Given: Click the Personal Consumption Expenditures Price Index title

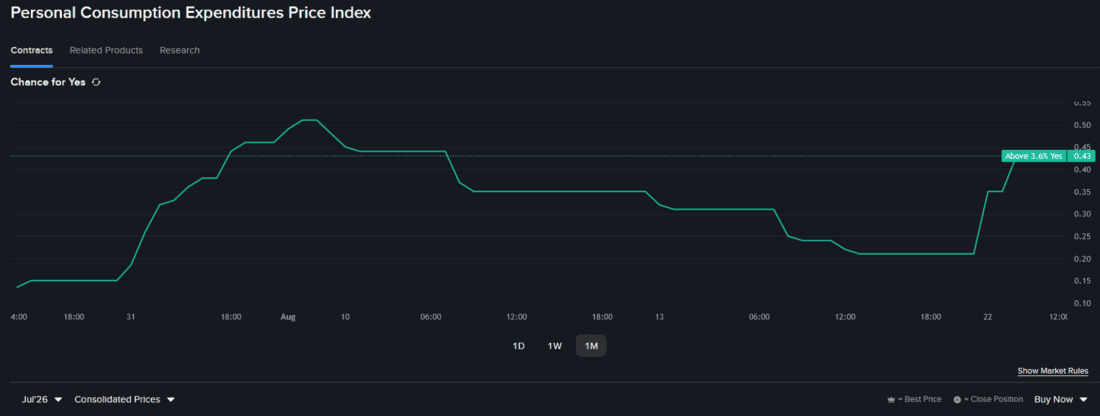Looking at the screenshot, I should click(191, 13).
